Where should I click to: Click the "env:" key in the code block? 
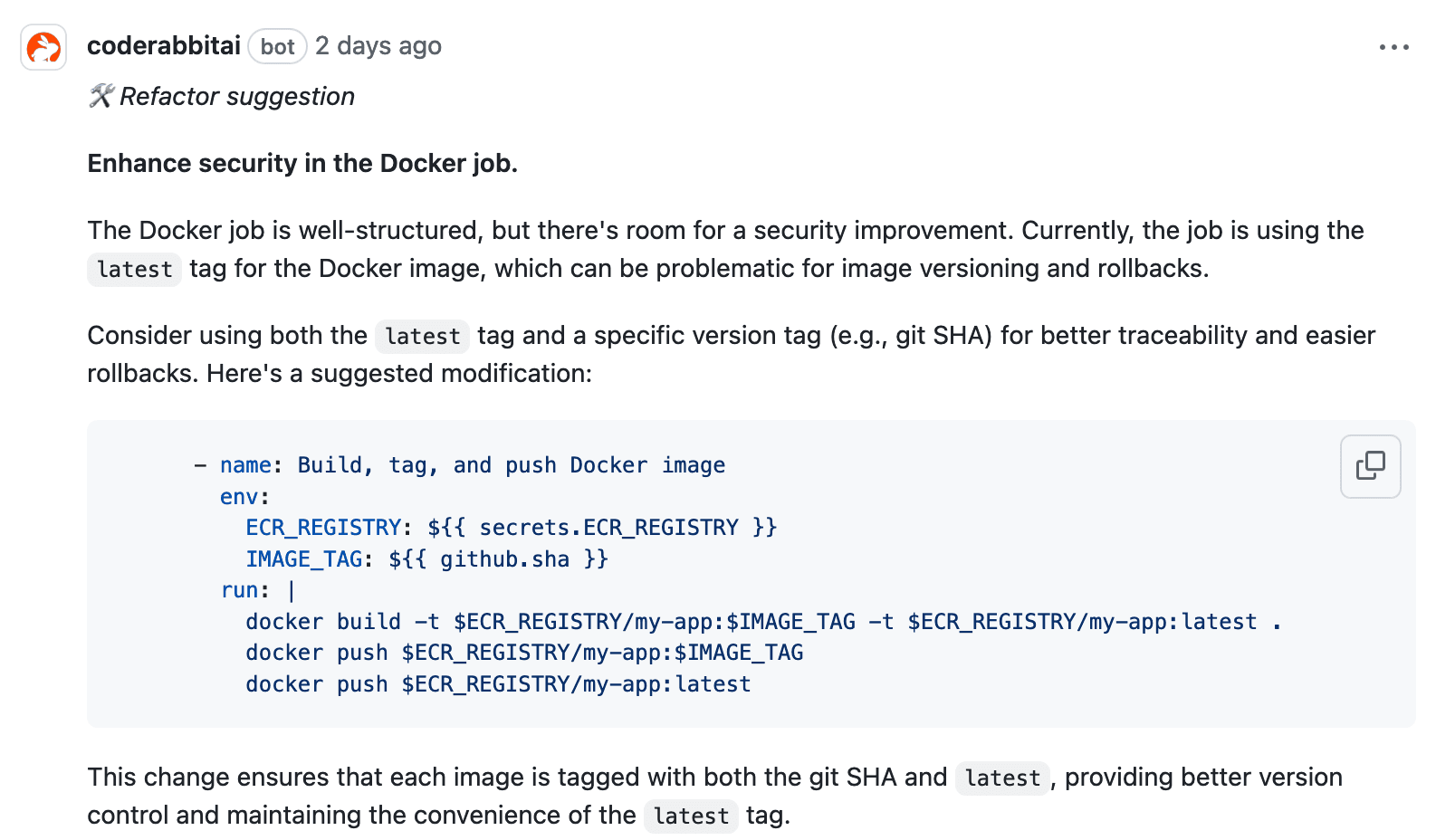point(244,497)
